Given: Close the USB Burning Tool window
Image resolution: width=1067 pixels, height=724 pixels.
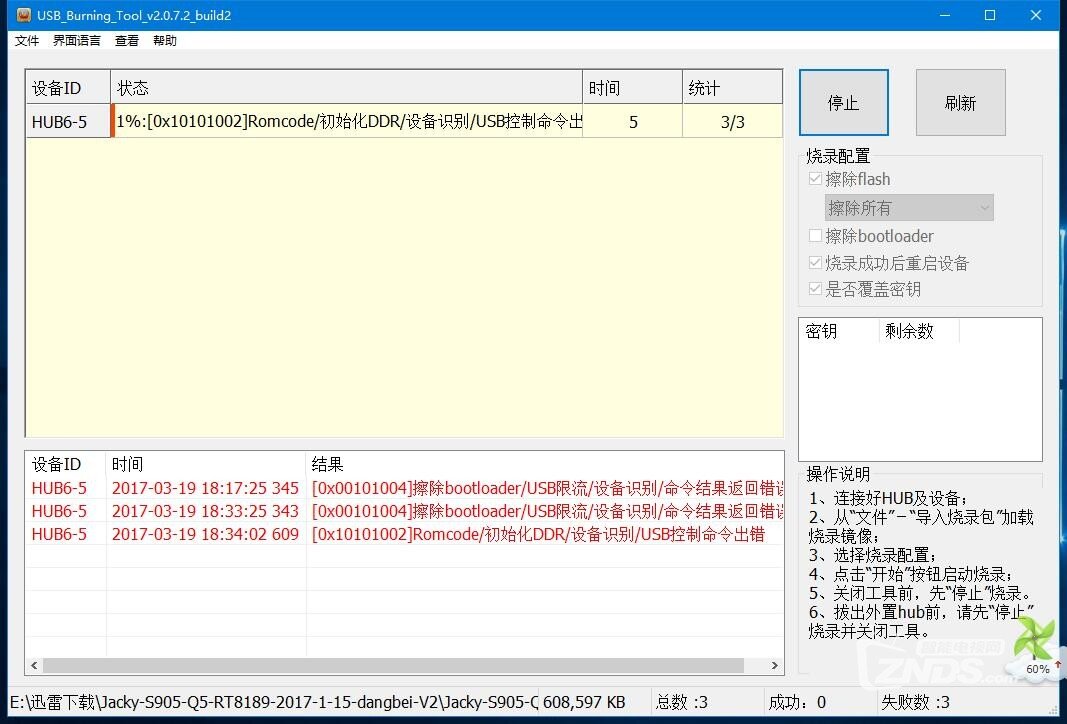Looking at the screenshot, I should pyautogui.click(x=1036, y=15).
